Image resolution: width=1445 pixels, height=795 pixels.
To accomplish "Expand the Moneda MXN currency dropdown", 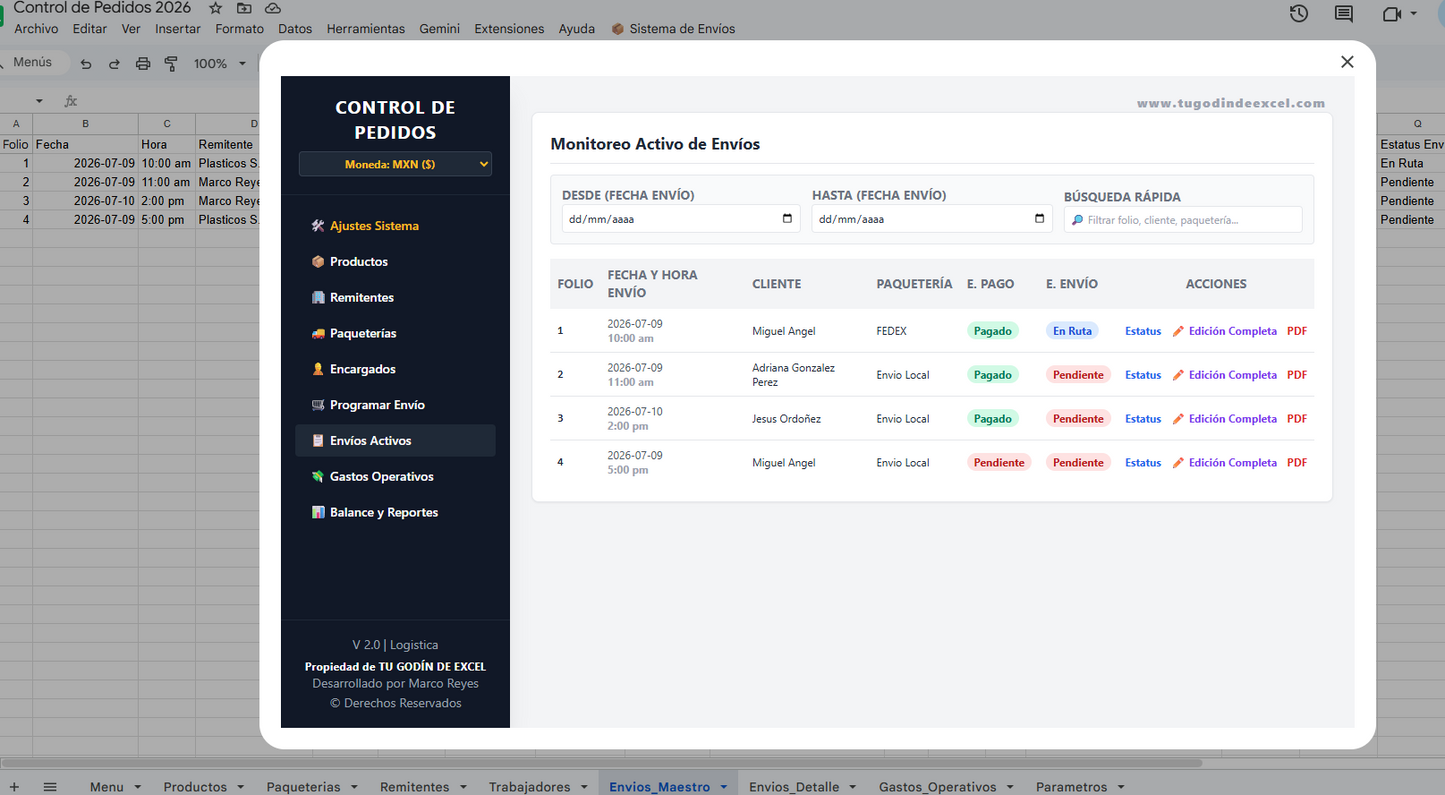I will [395, 164].
